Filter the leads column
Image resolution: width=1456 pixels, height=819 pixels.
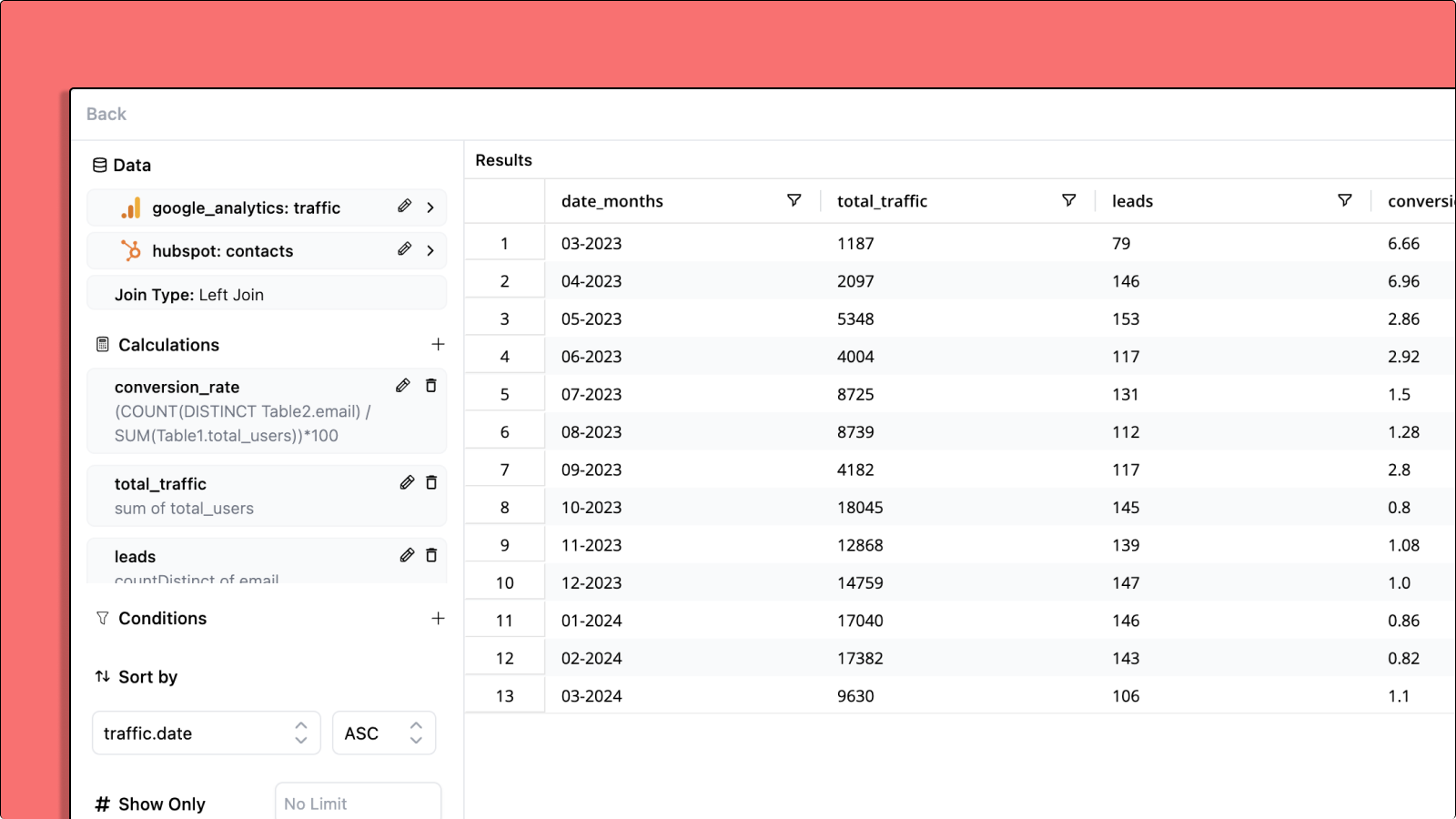[x=1344, y=200]
